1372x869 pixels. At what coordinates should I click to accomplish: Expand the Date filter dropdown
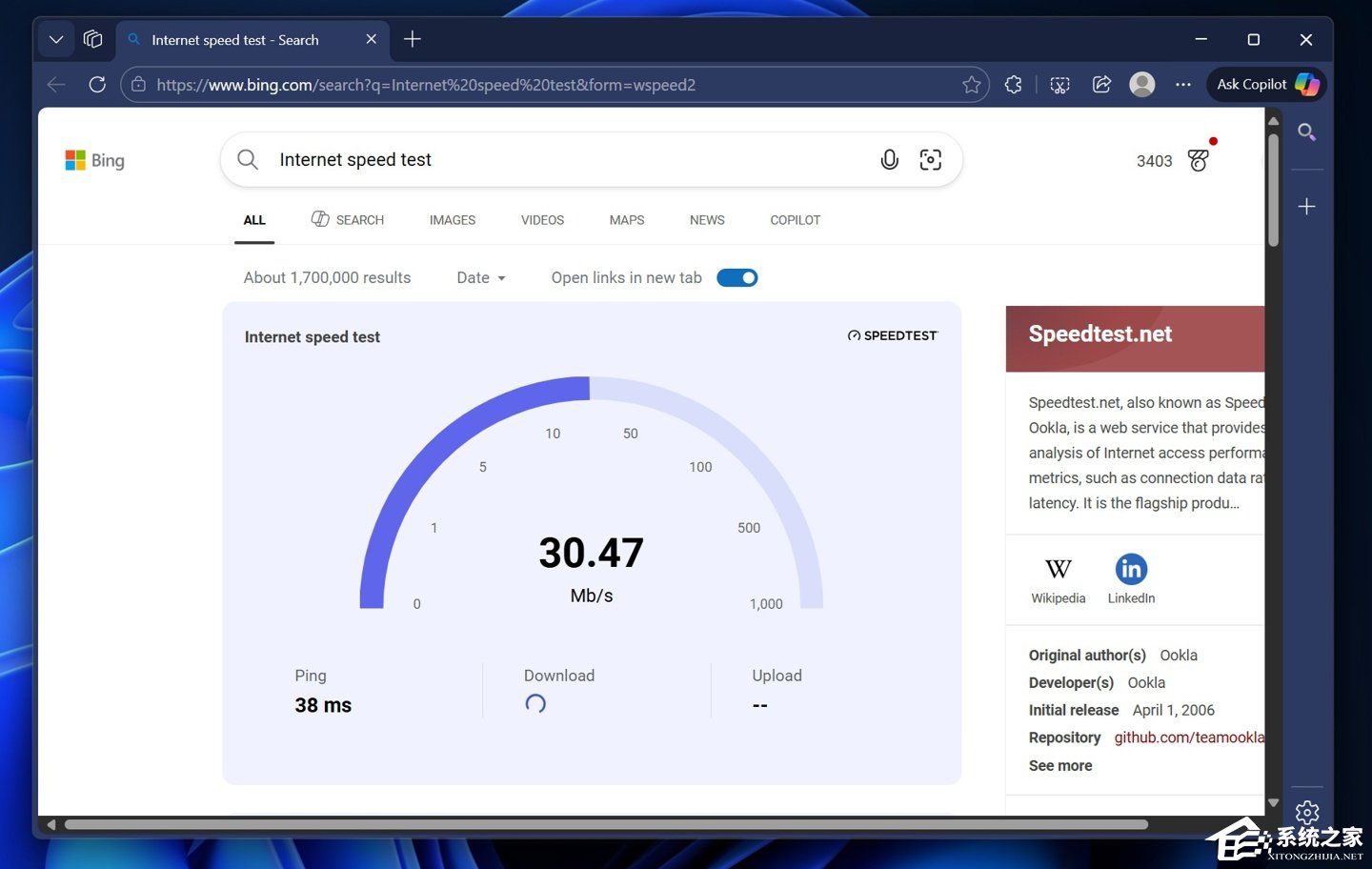(x=481, y=278)
